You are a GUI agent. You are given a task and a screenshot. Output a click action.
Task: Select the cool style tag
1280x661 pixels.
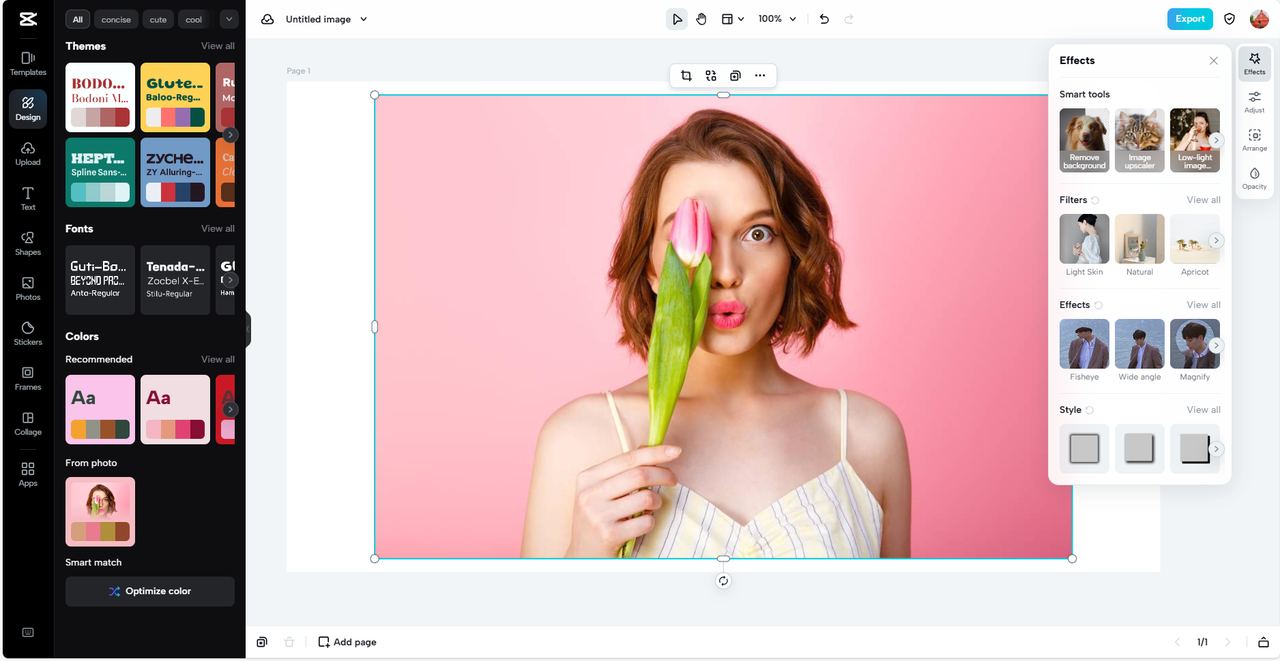point(194,19)
